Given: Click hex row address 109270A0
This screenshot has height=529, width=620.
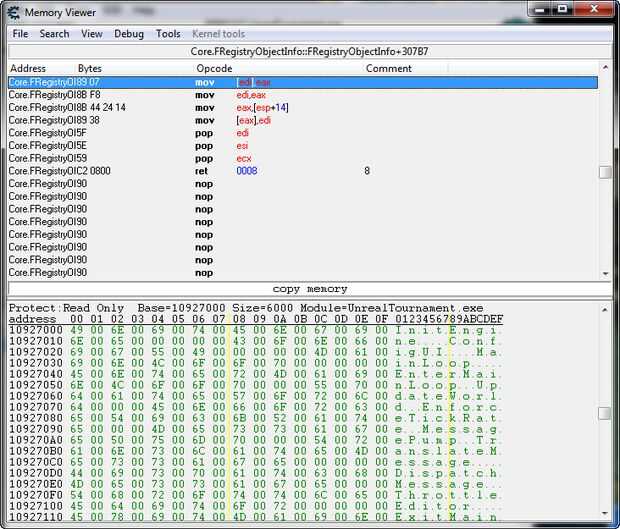Looking at the screenshot, I should click(36, 440).
